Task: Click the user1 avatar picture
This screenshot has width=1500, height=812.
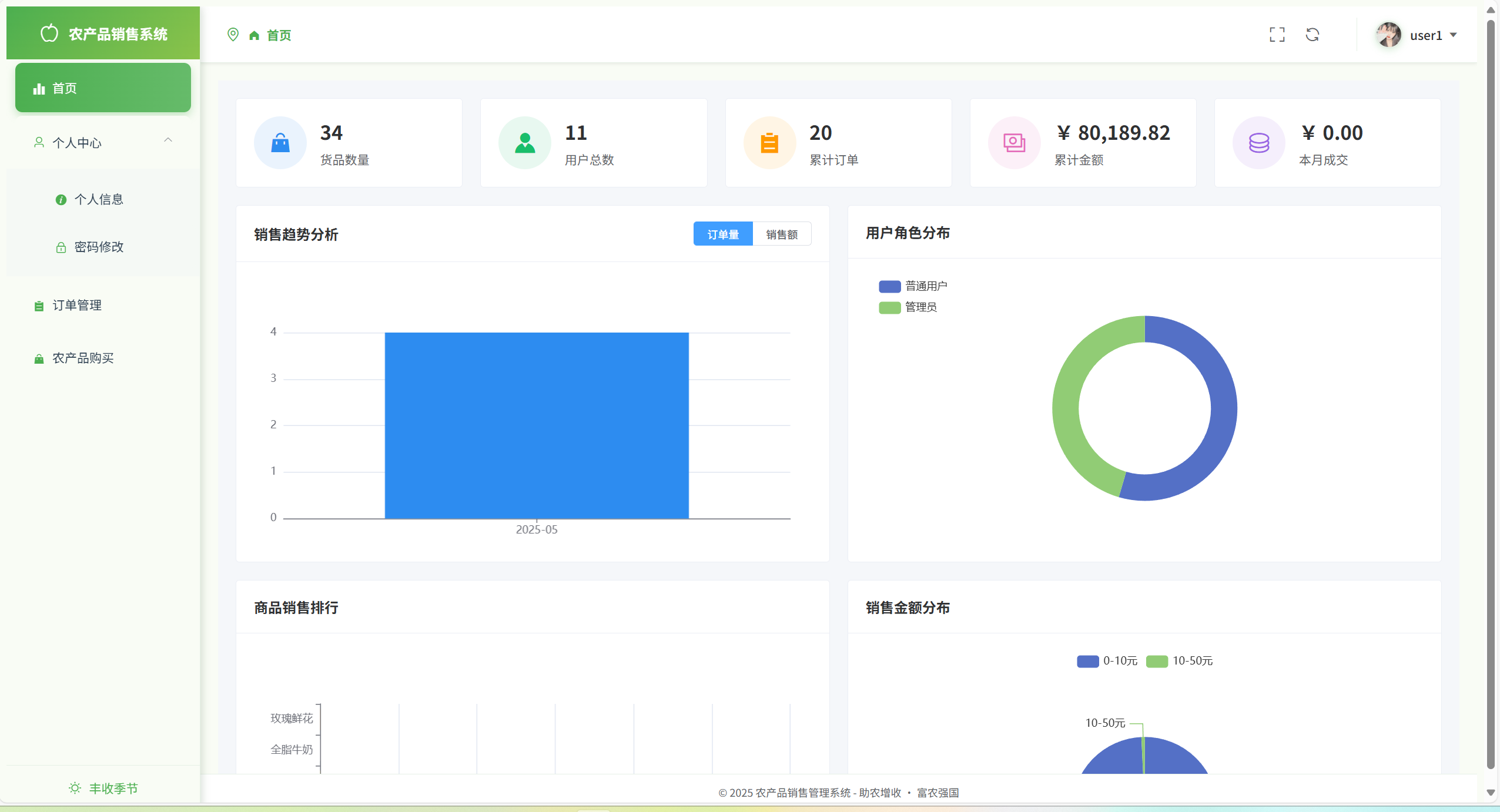Action: click(x=1388, y=35)
